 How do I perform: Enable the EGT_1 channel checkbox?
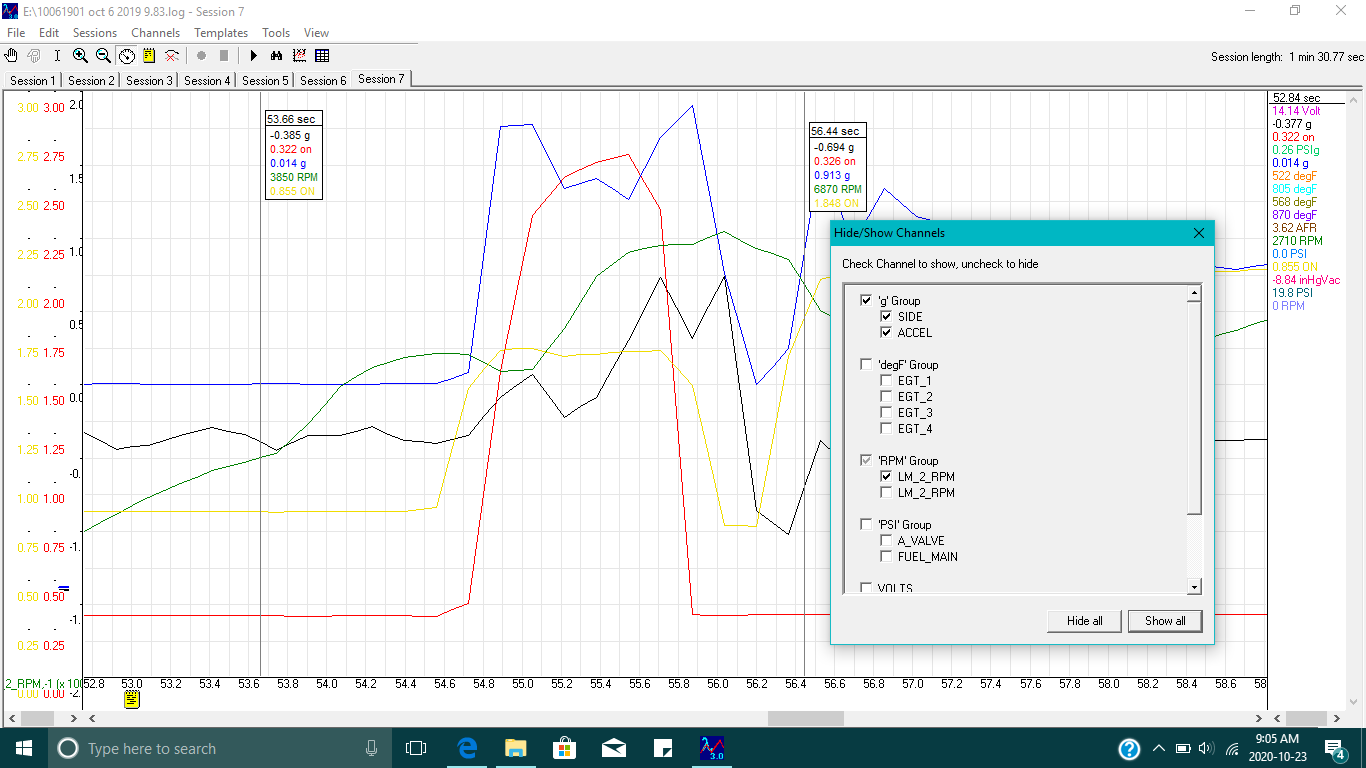[x=886, y=380]
